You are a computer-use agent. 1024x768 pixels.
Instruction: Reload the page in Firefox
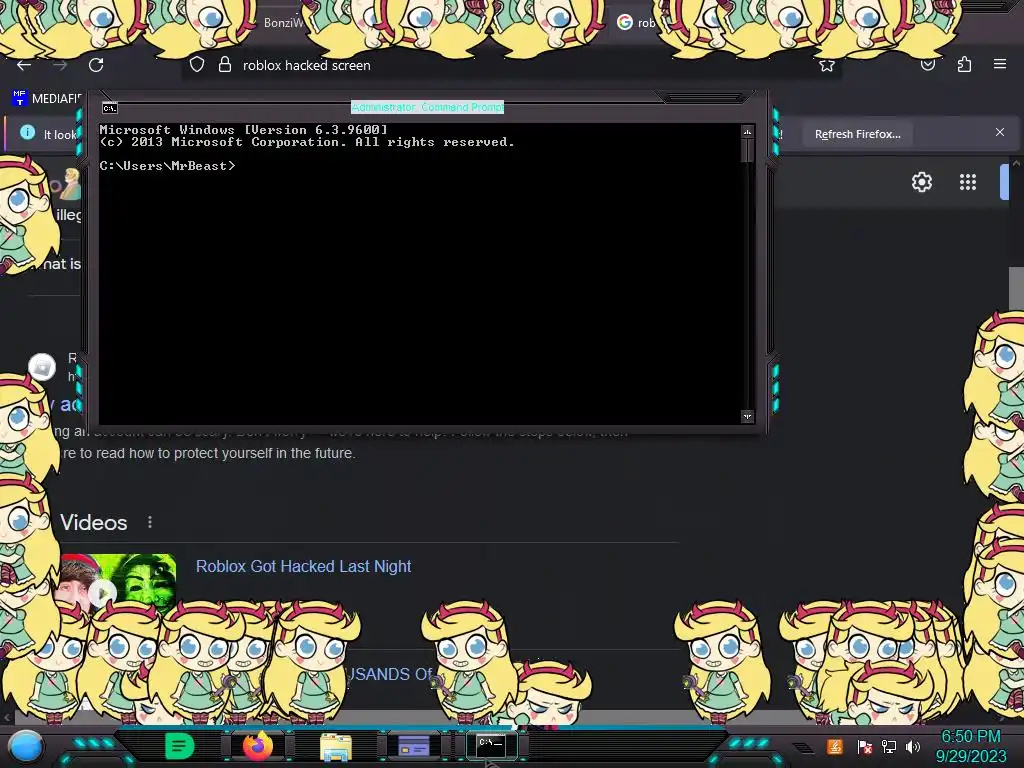coord(96,65)
